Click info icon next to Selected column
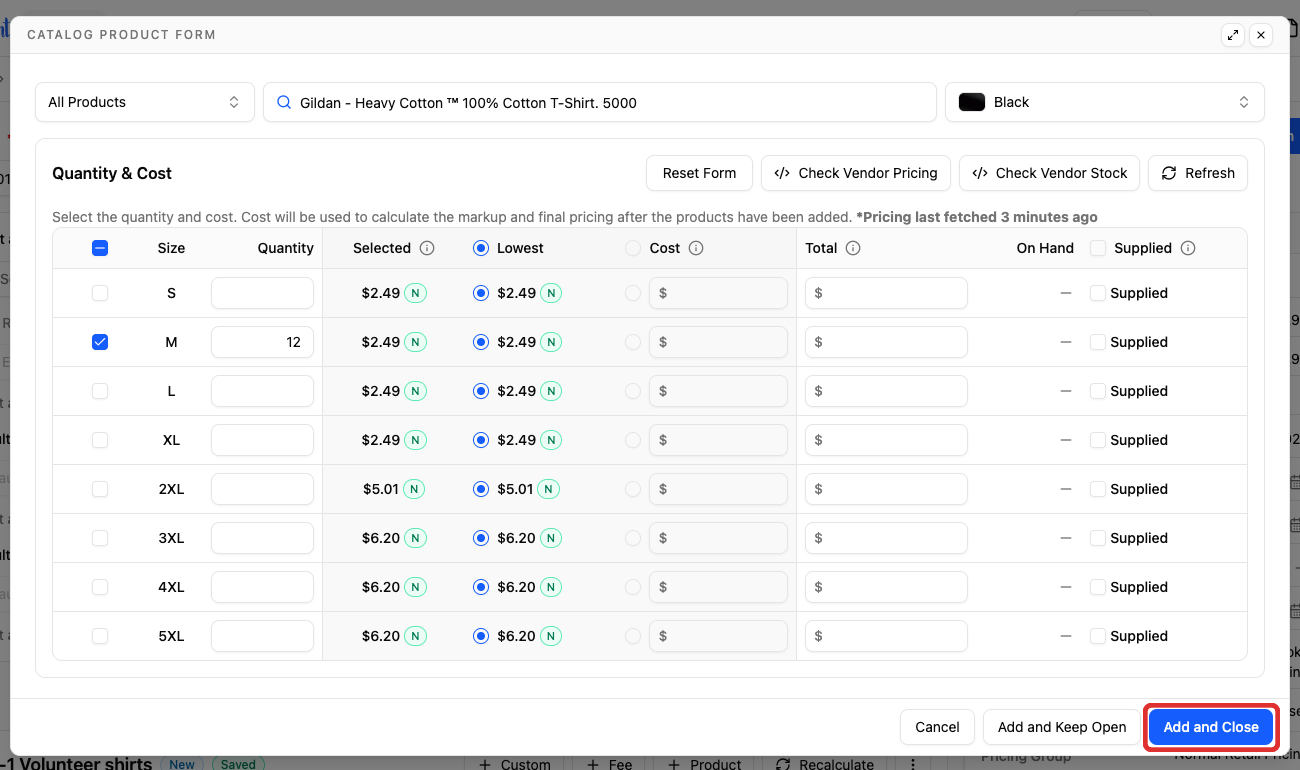 click(x=427, y=248)
